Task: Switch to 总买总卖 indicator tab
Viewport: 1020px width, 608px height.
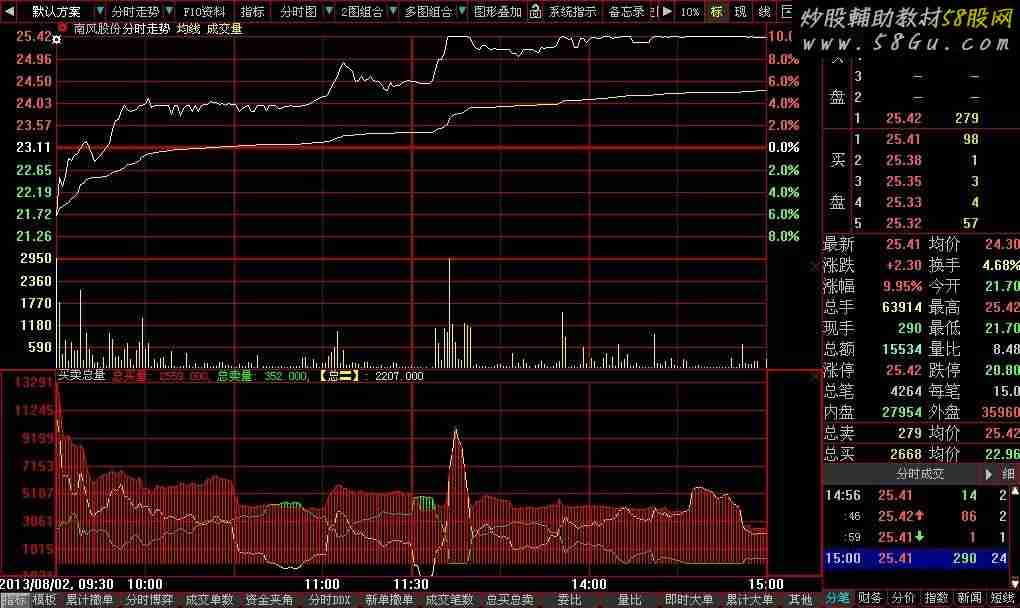Action: click(x=509, y=600)
